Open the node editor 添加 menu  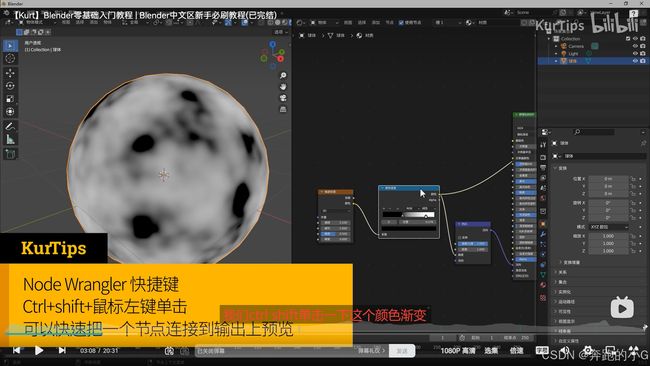(376, 22)
